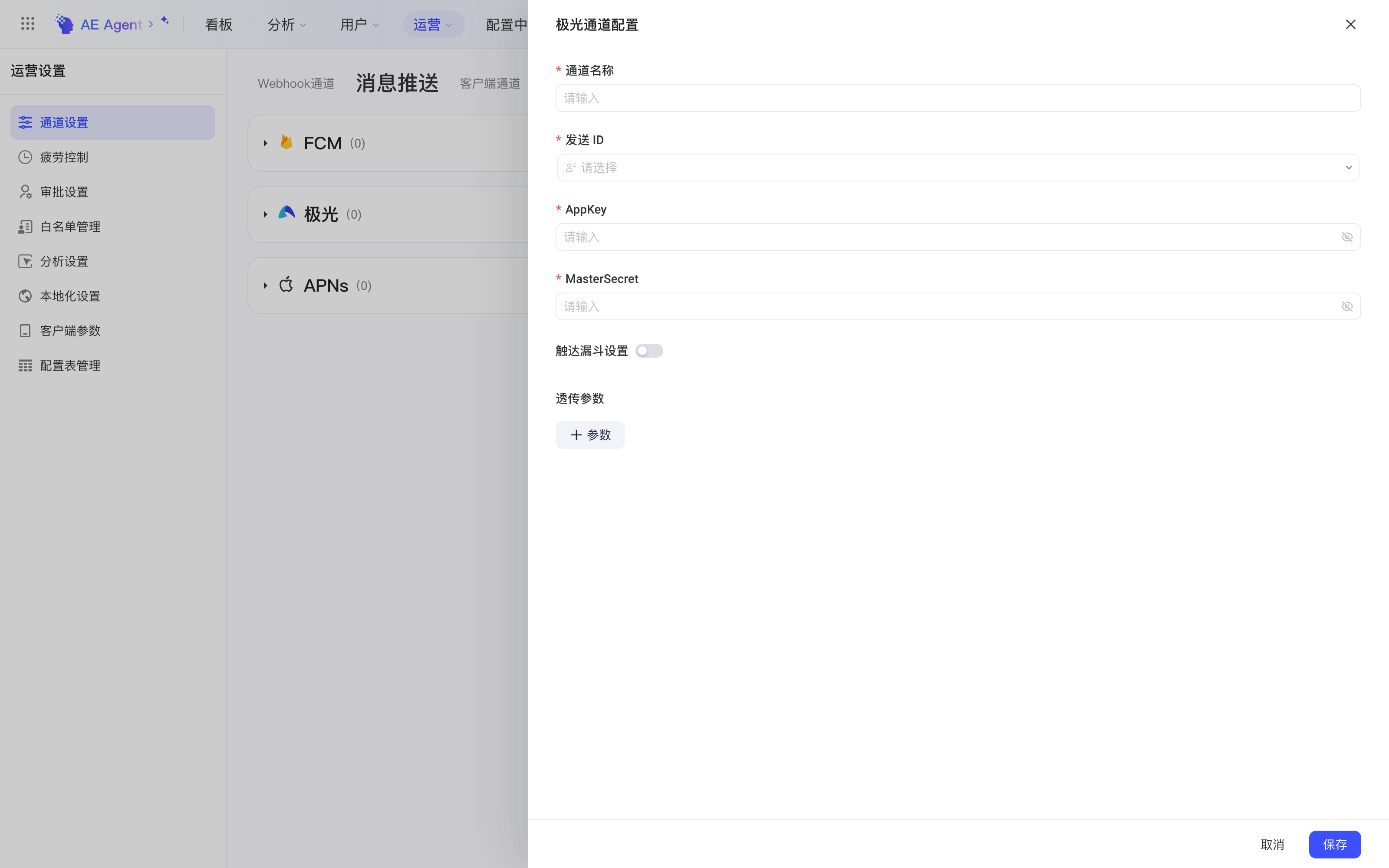
Task: Click the 取消 button
Action: pos(1273,845)
